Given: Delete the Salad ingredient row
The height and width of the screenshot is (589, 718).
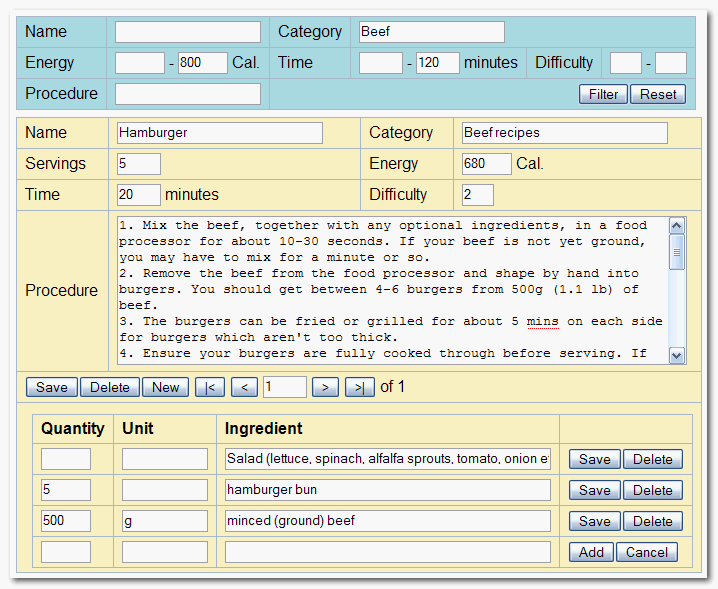Looking at the screenshot, I should tap(652, 459).
